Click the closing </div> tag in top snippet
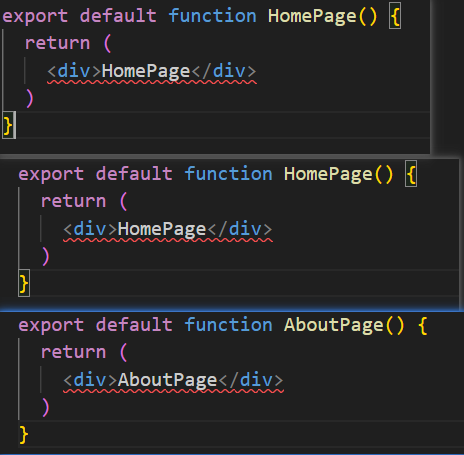 click(x=224, y=72)
